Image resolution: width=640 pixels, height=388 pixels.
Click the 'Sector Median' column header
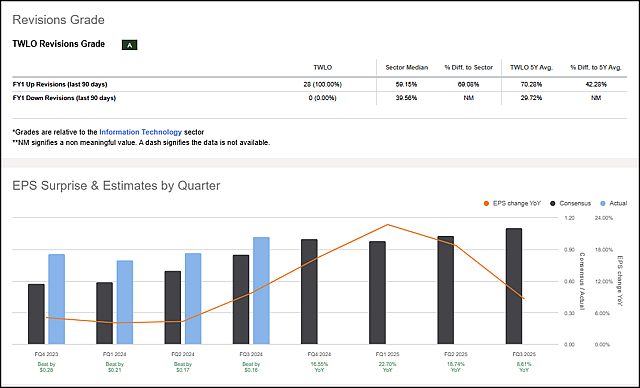tap(407, 67)
